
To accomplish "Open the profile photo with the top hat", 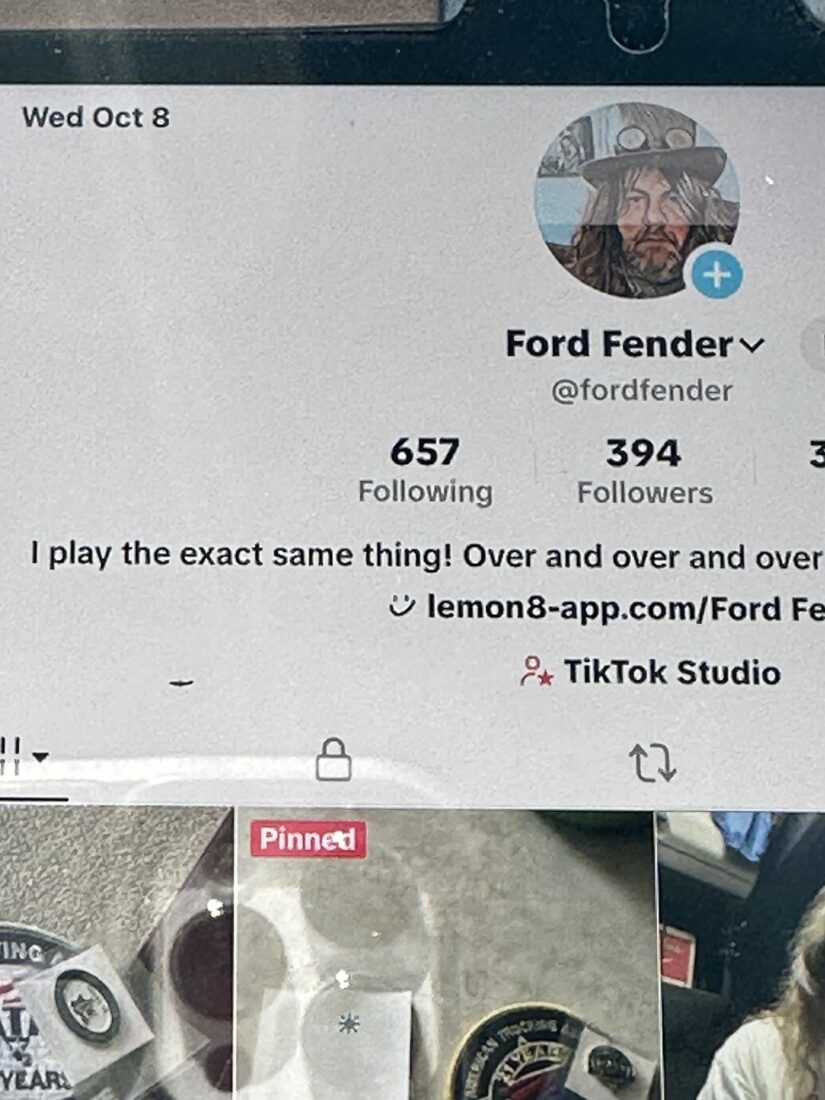I will pyautogui.click(x=637, y=199).
